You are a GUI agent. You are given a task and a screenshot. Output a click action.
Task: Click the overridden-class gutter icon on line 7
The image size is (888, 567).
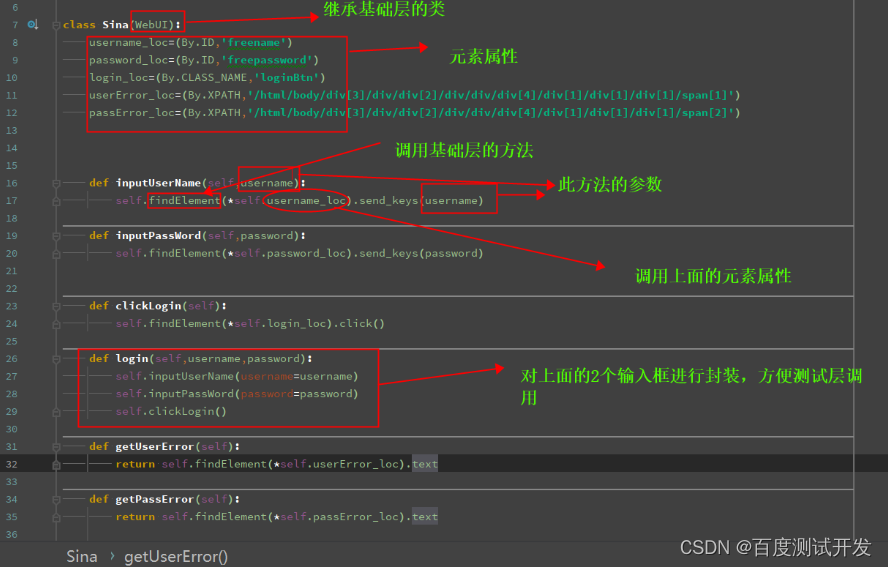point(33,24)
